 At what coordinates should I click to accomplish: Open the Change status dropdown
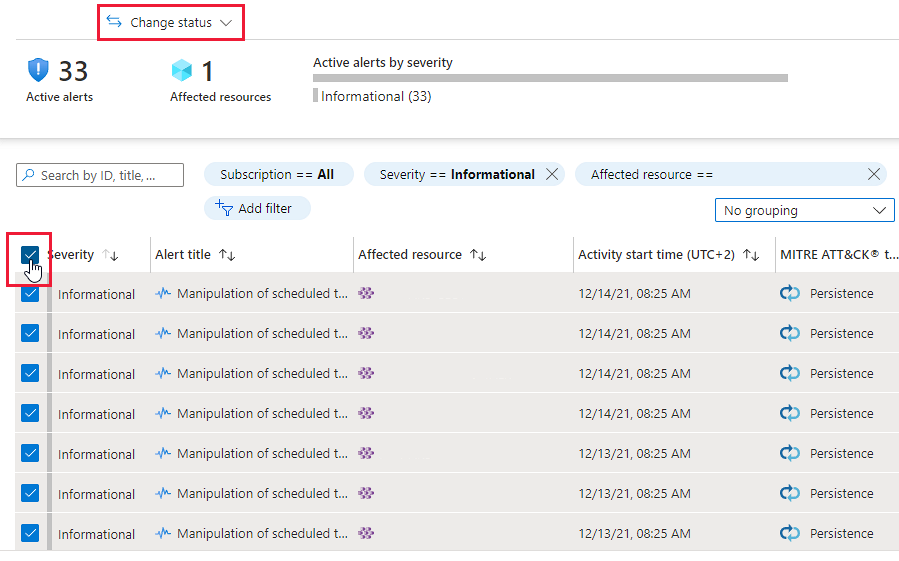[x=170, y=22]
